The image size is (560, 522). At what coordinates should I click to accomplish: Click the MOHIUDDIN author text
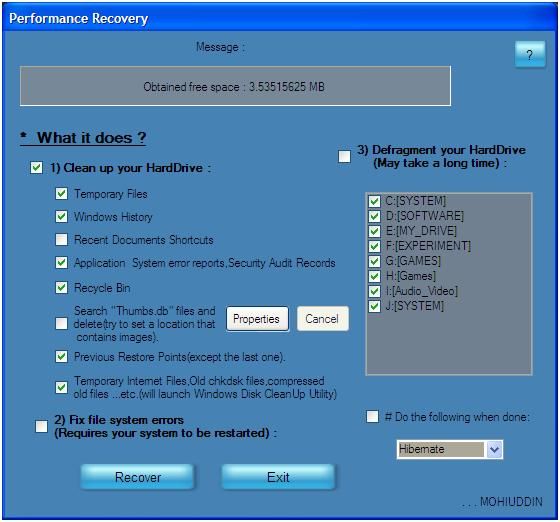coord(511,502)
